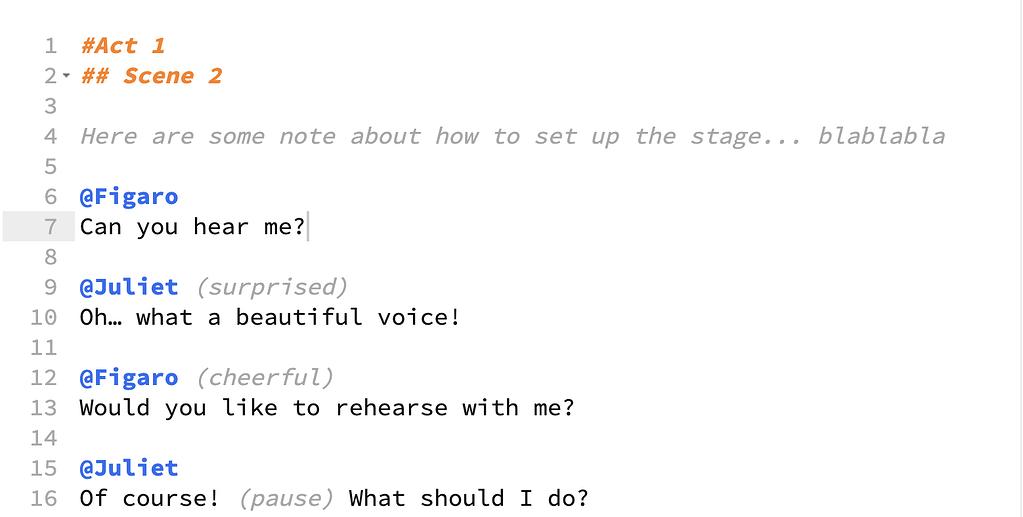
Task: Click line number 1 in gutter
Action: click(51, 46)
